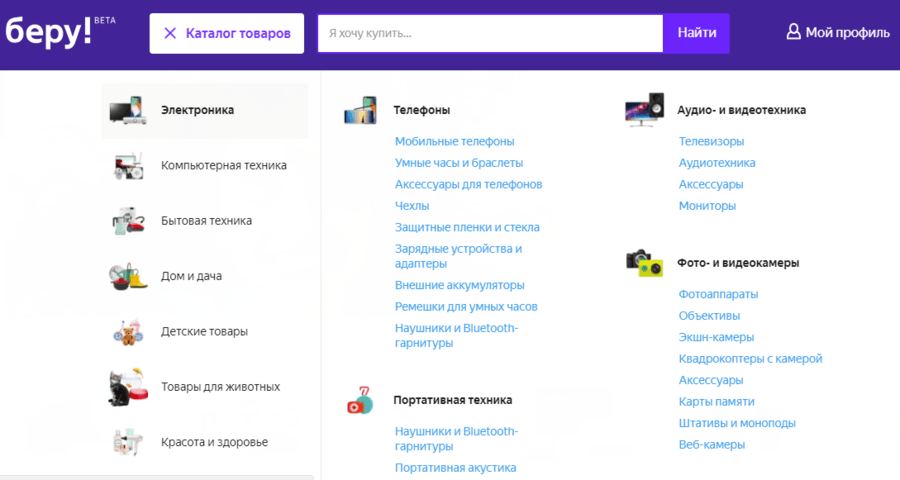The height and width of the screenshot is (480, 900).
Task: Open Мой профиль
Action: point(837,32)
